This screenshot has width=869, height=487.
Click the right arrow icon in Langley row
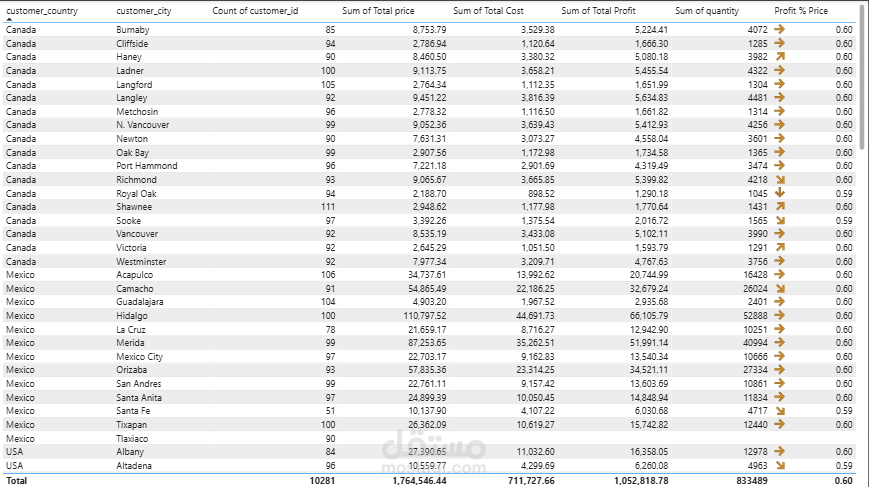(x=780, y=98)
